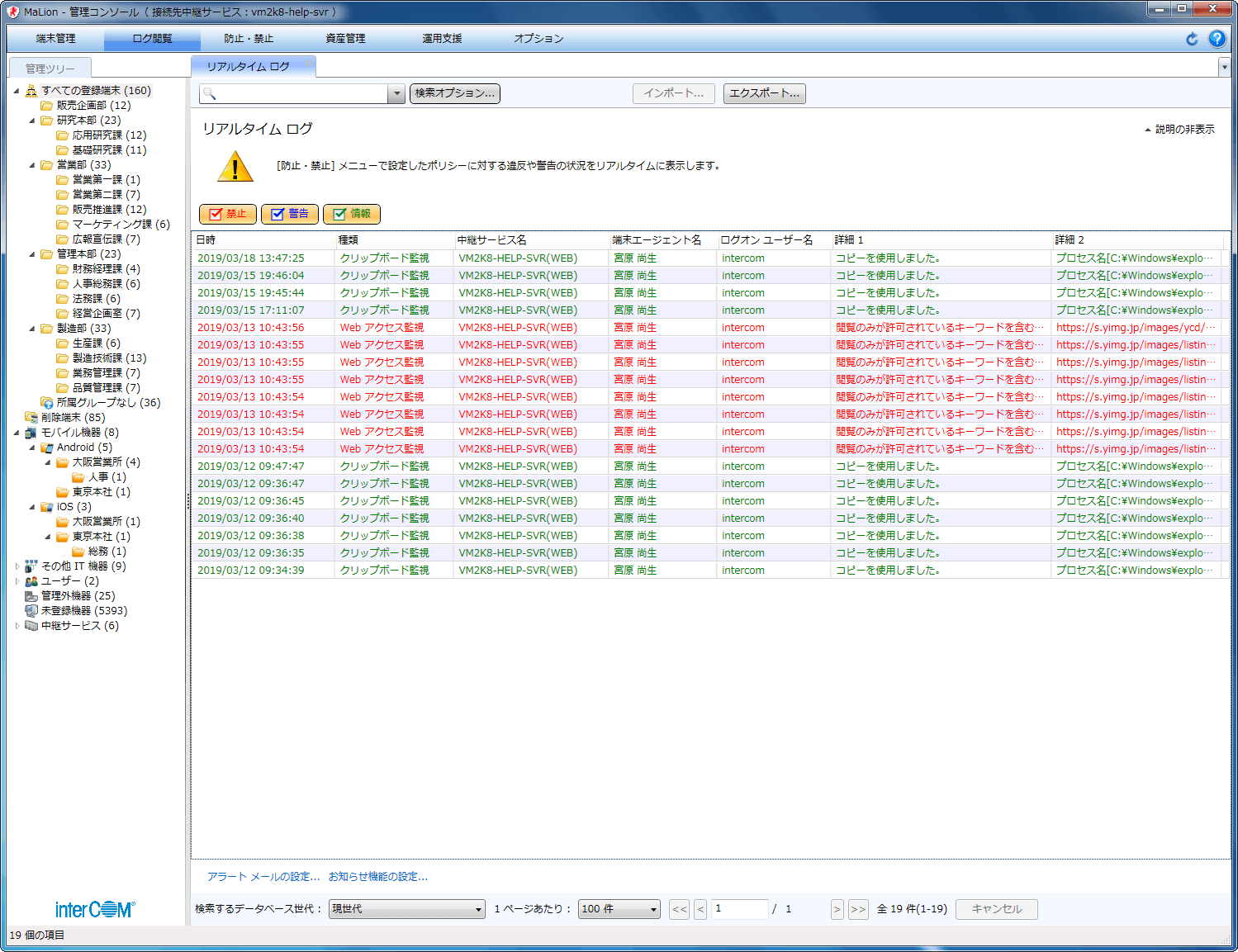Click the deleted terminals (削除端末) icon
The image size is (1238, 952).
coord(31,418)
